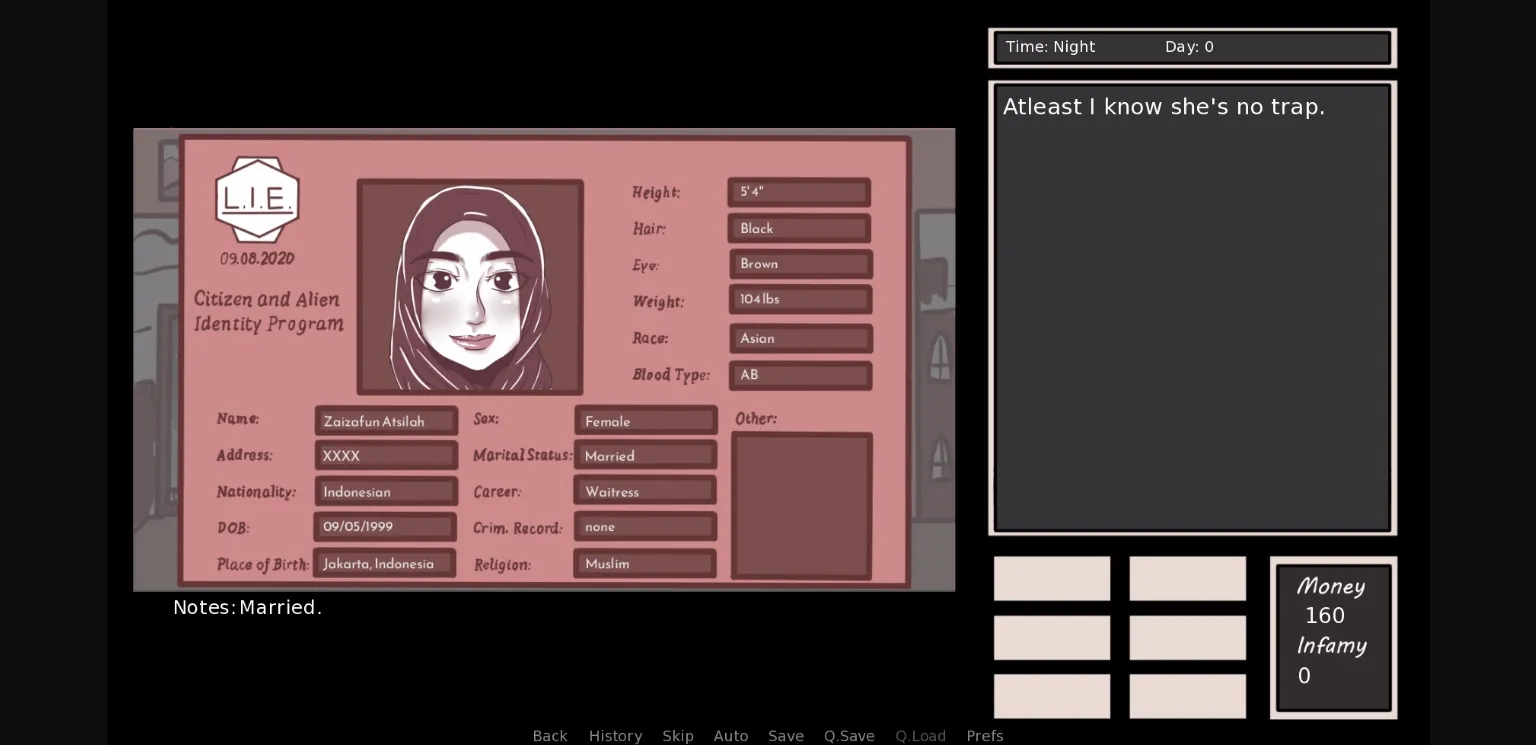1536x745 pixels.
Task: Click the top-left blank choice button
Action: [1051, 578]
